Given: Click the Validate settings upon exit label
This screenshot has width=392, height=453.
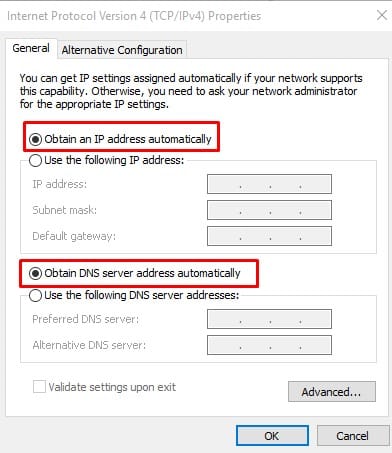Looking at the screenshot, I should click(112, 387).
